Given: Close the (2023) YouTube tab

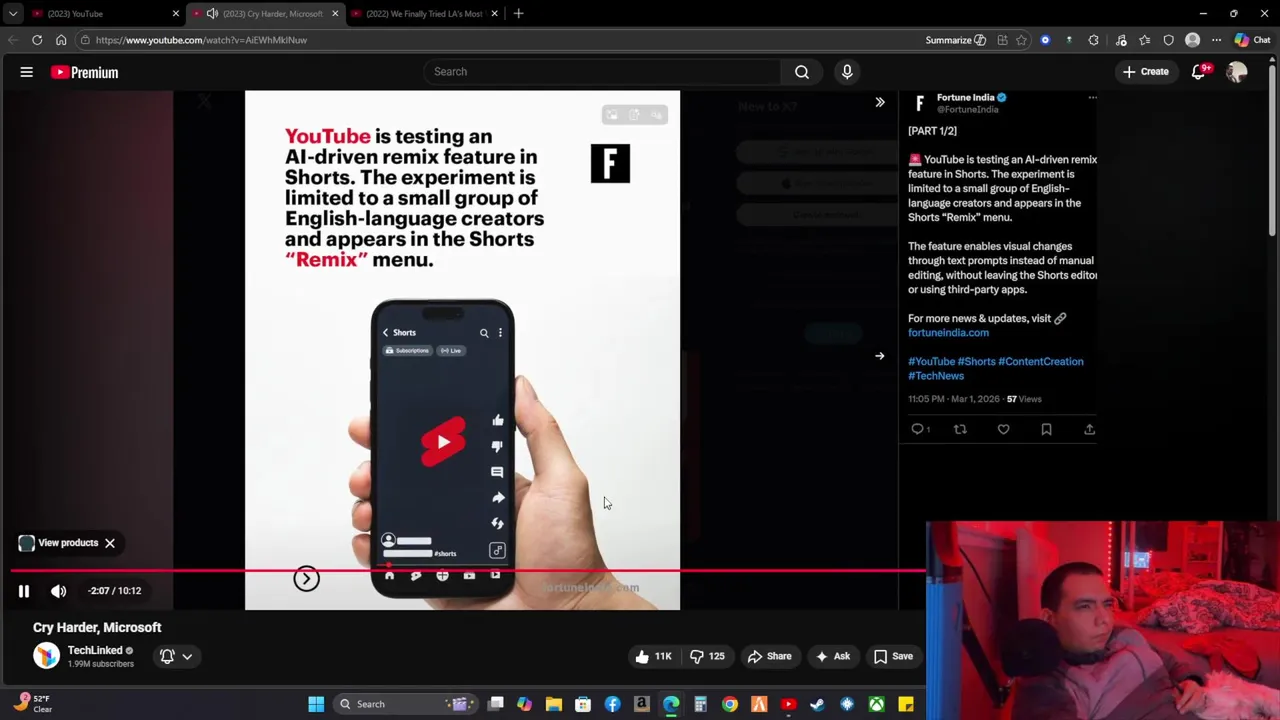Looking at the screenshot, I should coord(176,14).
